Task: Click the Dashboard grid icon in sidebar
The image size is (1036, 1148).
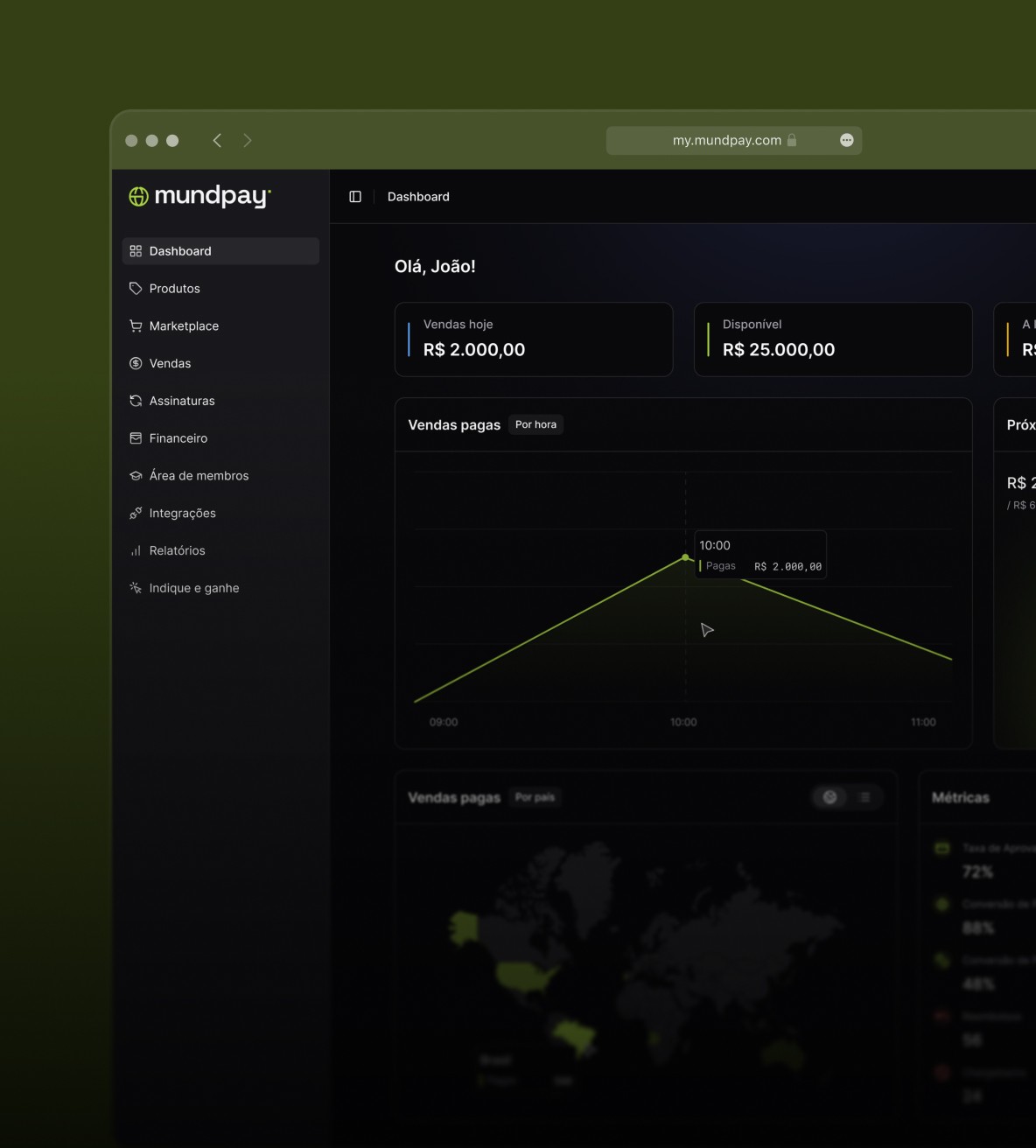Action: coord(136,251)
